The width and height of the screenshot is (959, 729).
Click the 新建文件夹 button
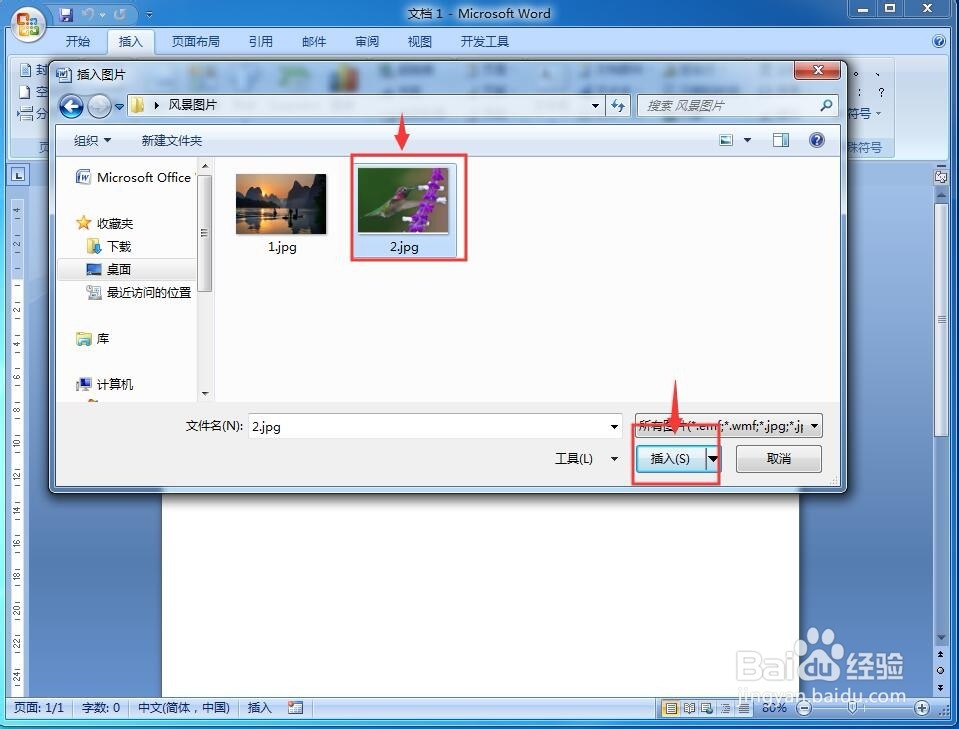point(172,141)
